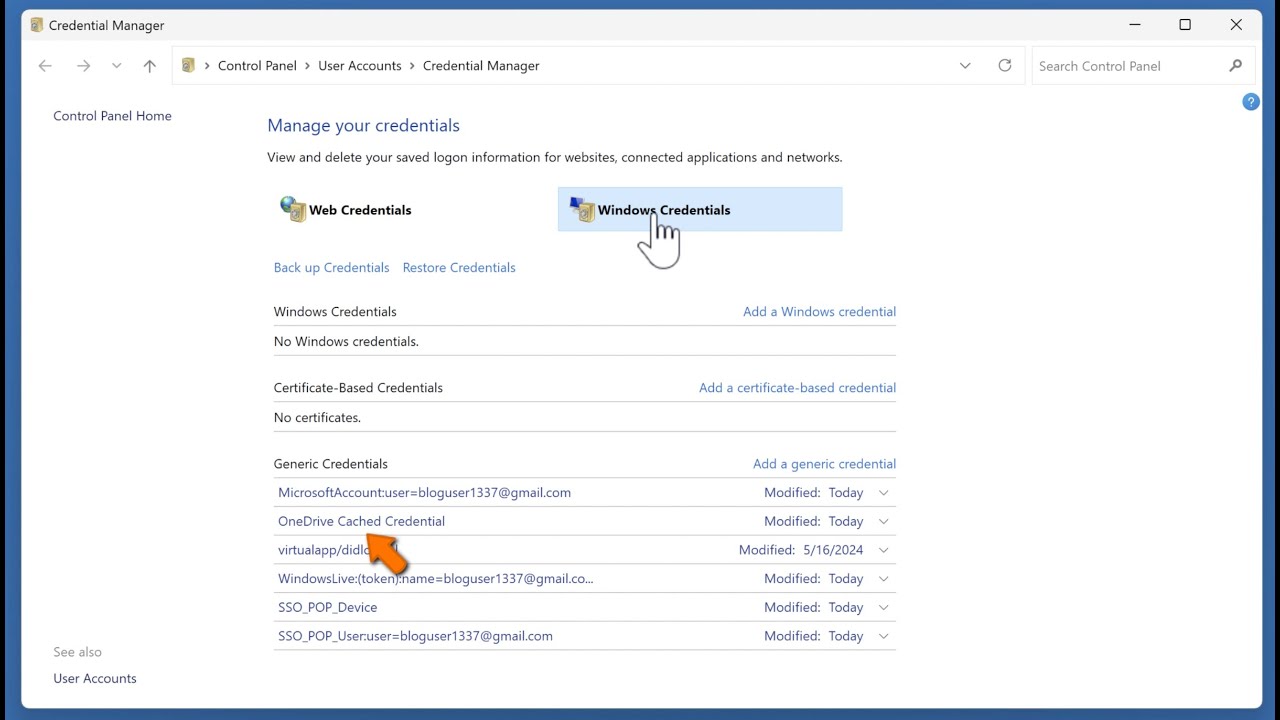Open recent locations dropdown beside forward arrow
Image resolution: width=1280 pixels, height=720 pixels.
pyautogui.click(x=116, y=65)
